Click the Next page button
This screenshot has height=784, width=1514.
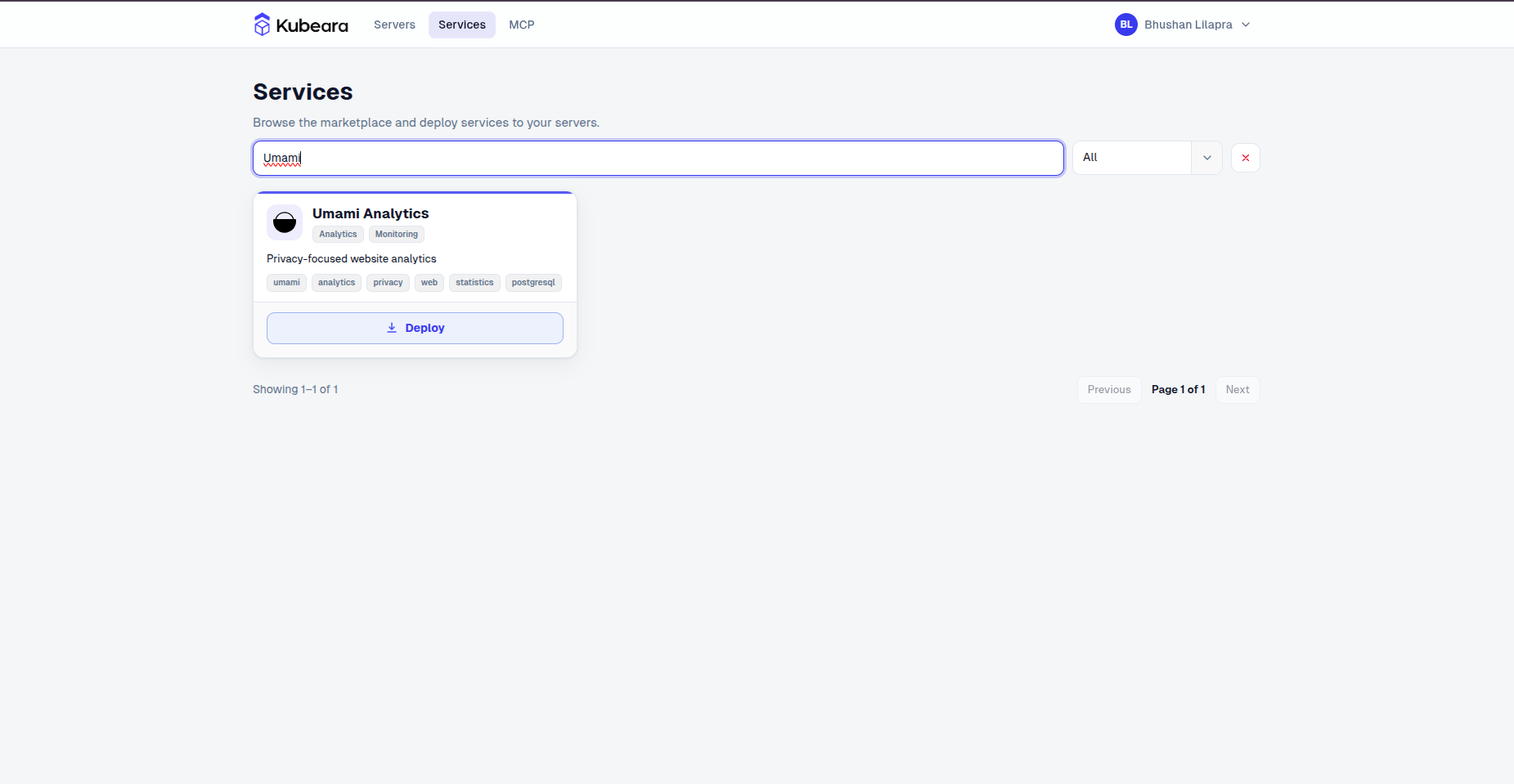point(1238,390)
